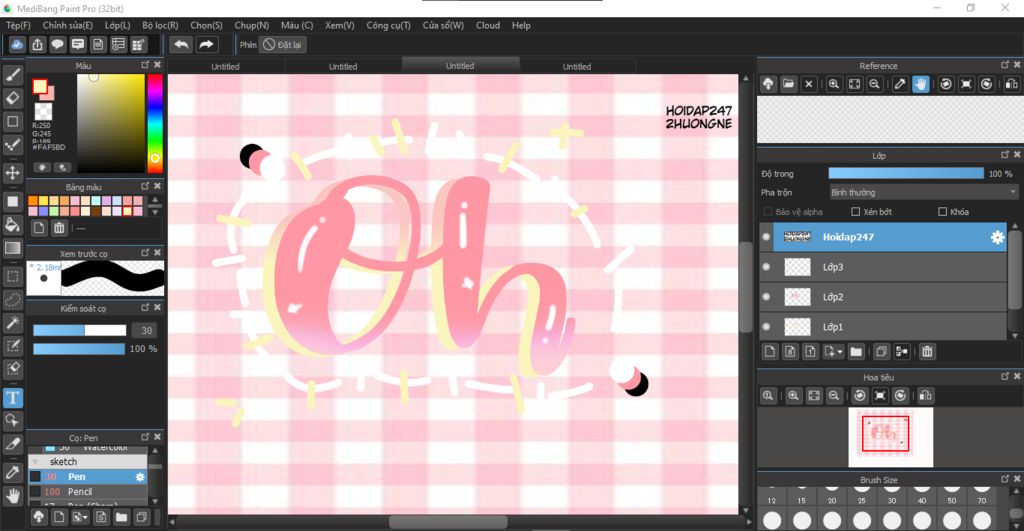Zoom in within the Navigator panel
Viewport: 1024px width, 531px height.
(x=793, y=396)
